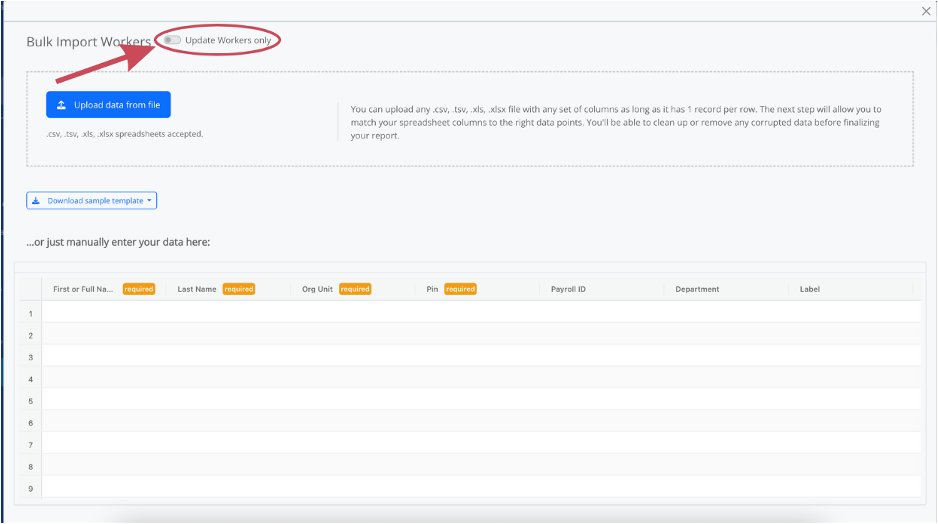
Task: Select row number 9 header
Action: pos(31,488)
